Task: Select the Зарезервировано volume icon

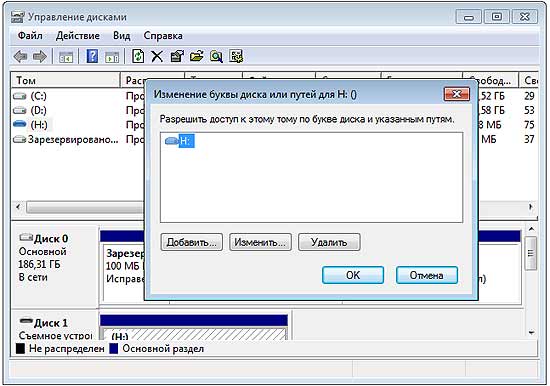Action: pos(20,140)
